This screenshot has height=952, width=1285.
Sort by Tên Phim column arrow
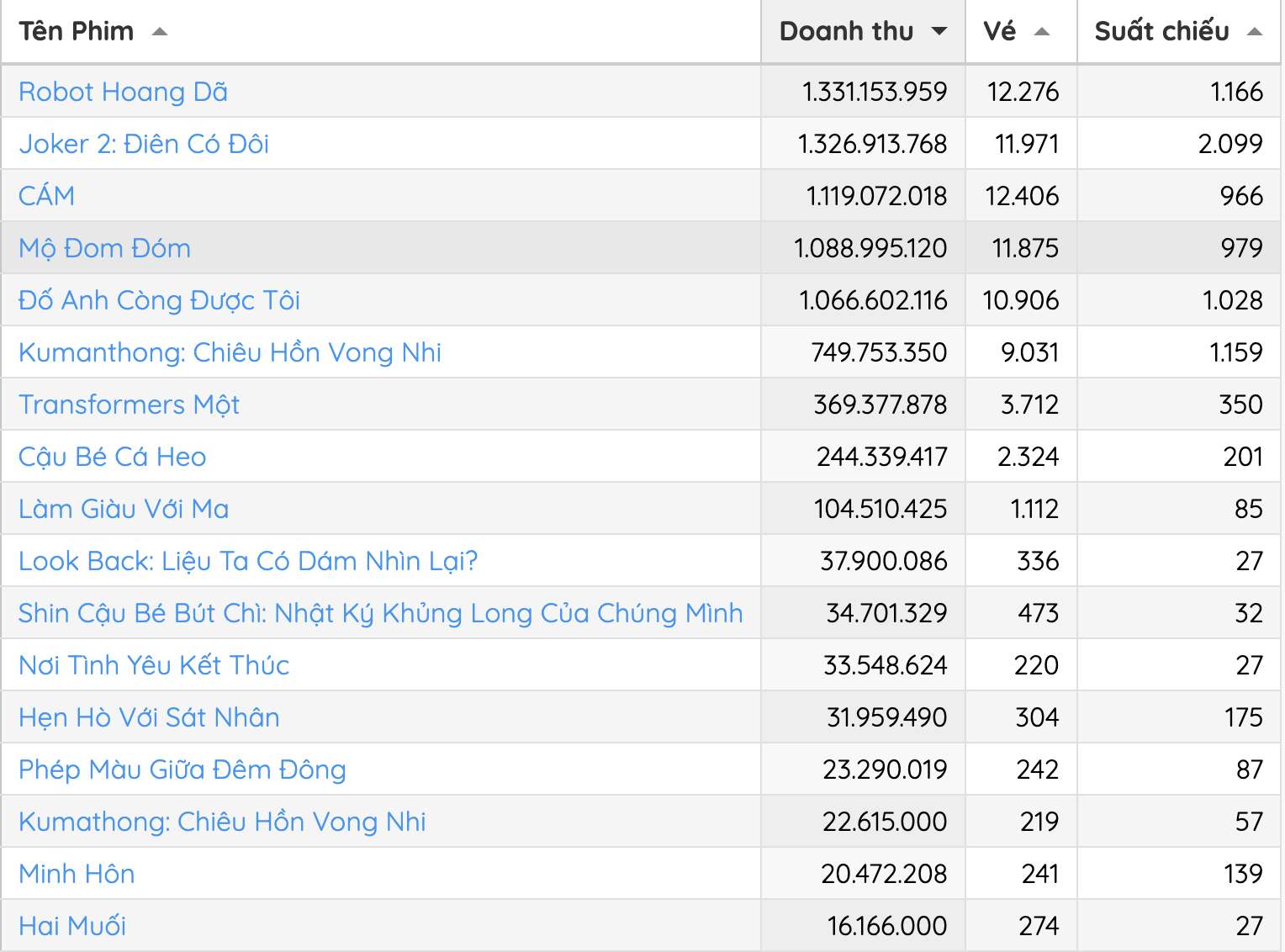coord(159,32)
